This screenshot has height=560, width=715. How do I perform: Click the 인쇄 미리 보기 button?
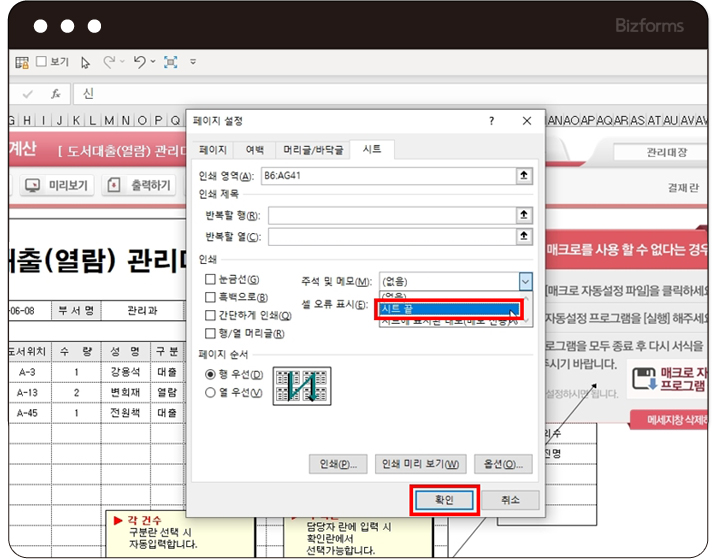click(420, 464)
